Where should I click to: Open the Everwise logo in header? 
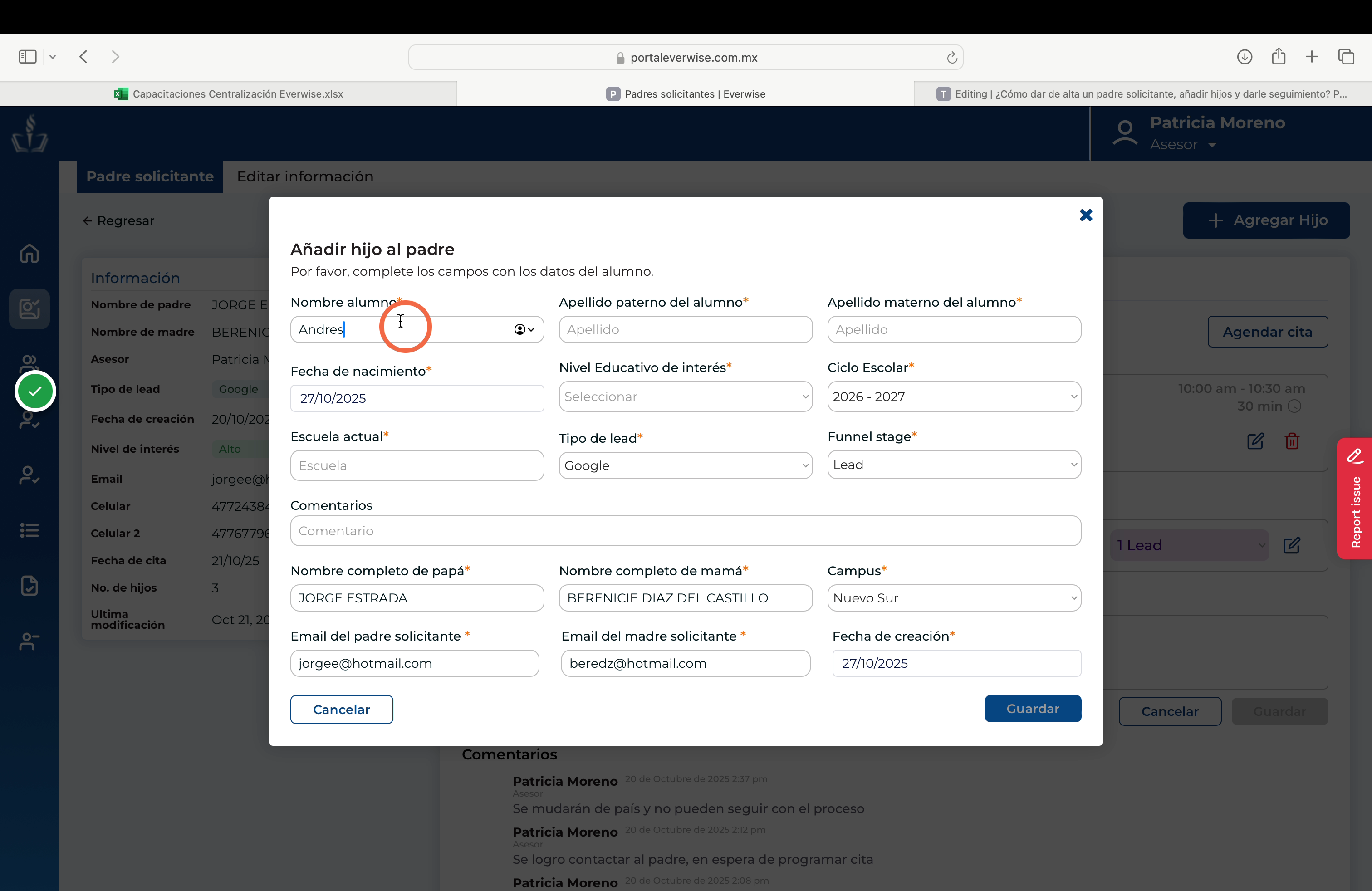point(29,133)
